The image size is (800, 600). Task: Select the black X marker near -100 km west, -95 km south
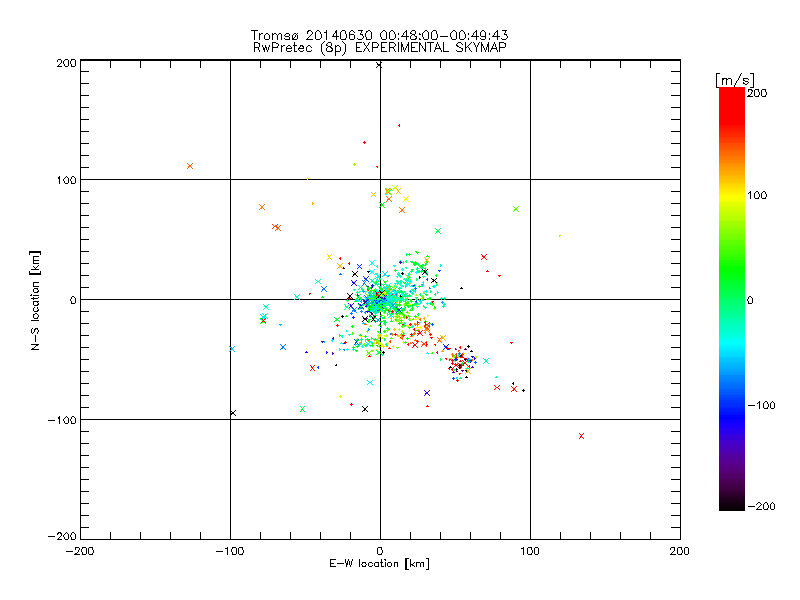(x=233, y=413)
